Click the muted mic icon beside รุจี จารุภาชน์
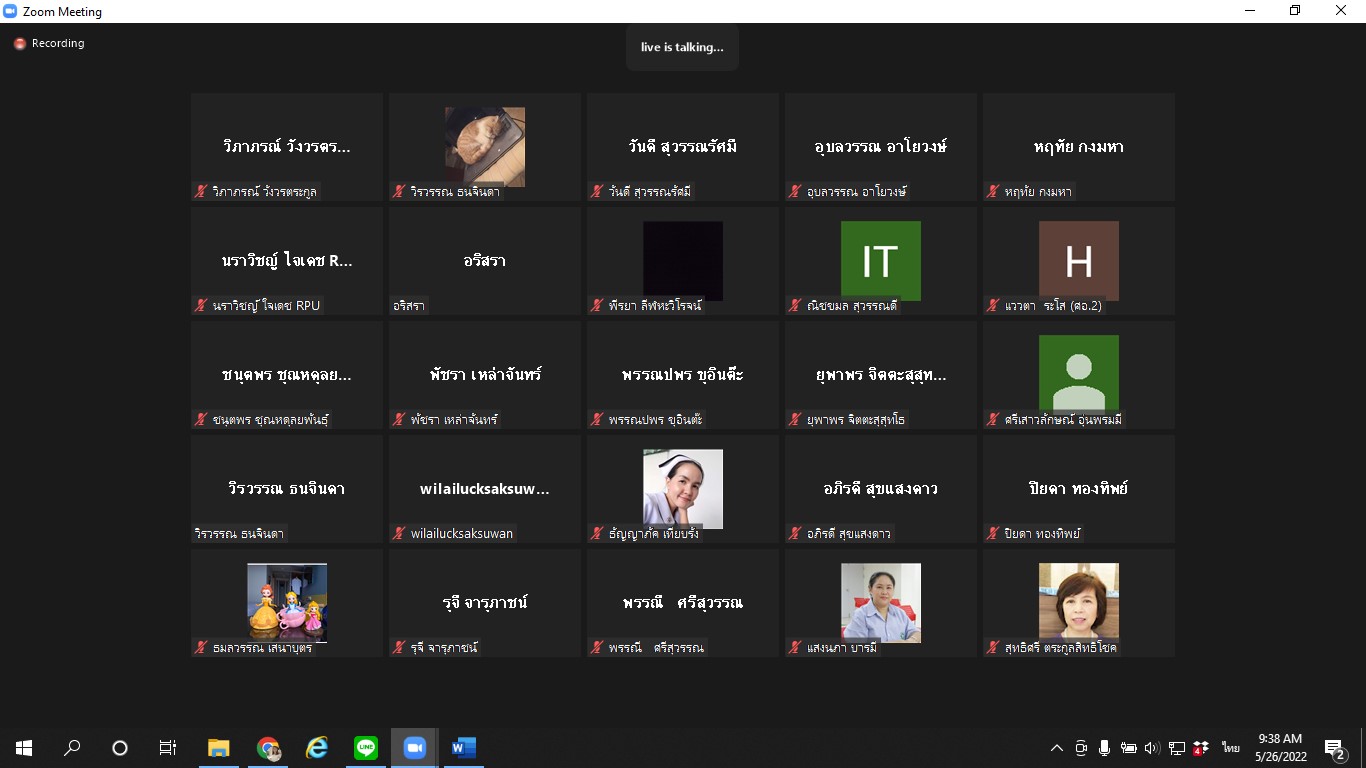Viewport: 1366px width, 768px height. (x=400, y=648)
